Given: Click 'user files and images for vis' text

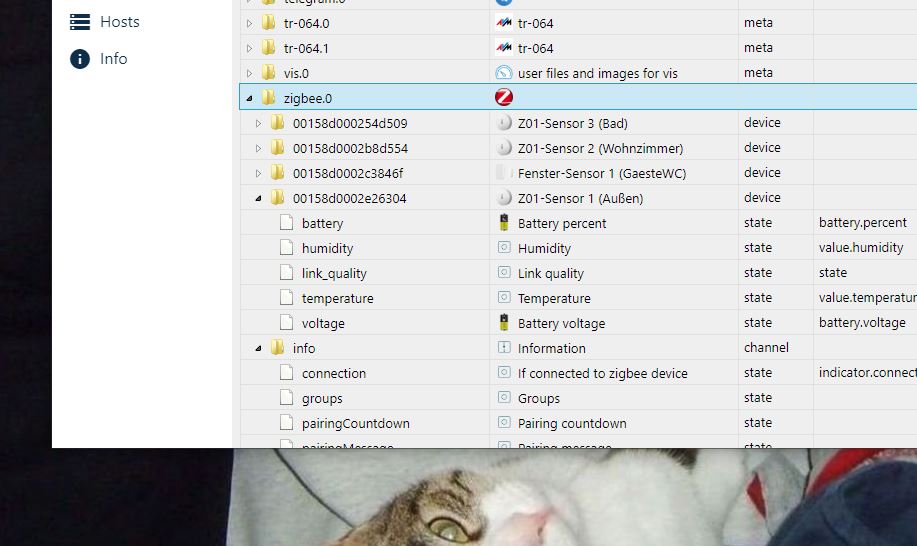Looking at the screenshot, I should tap(598, 74).
